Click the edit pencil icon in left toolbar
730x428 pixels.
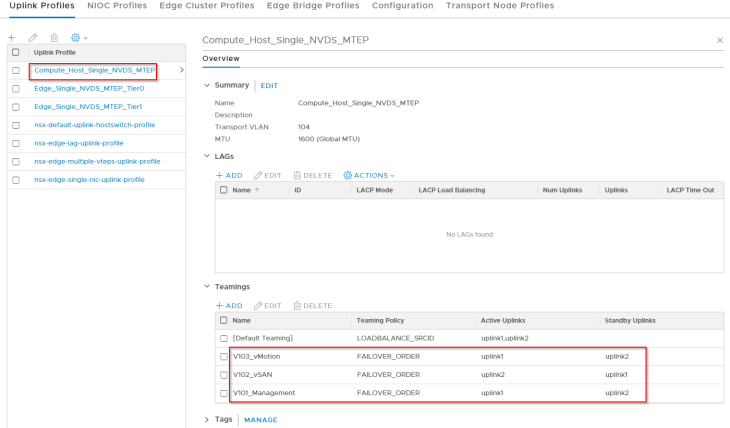[33, 37]
